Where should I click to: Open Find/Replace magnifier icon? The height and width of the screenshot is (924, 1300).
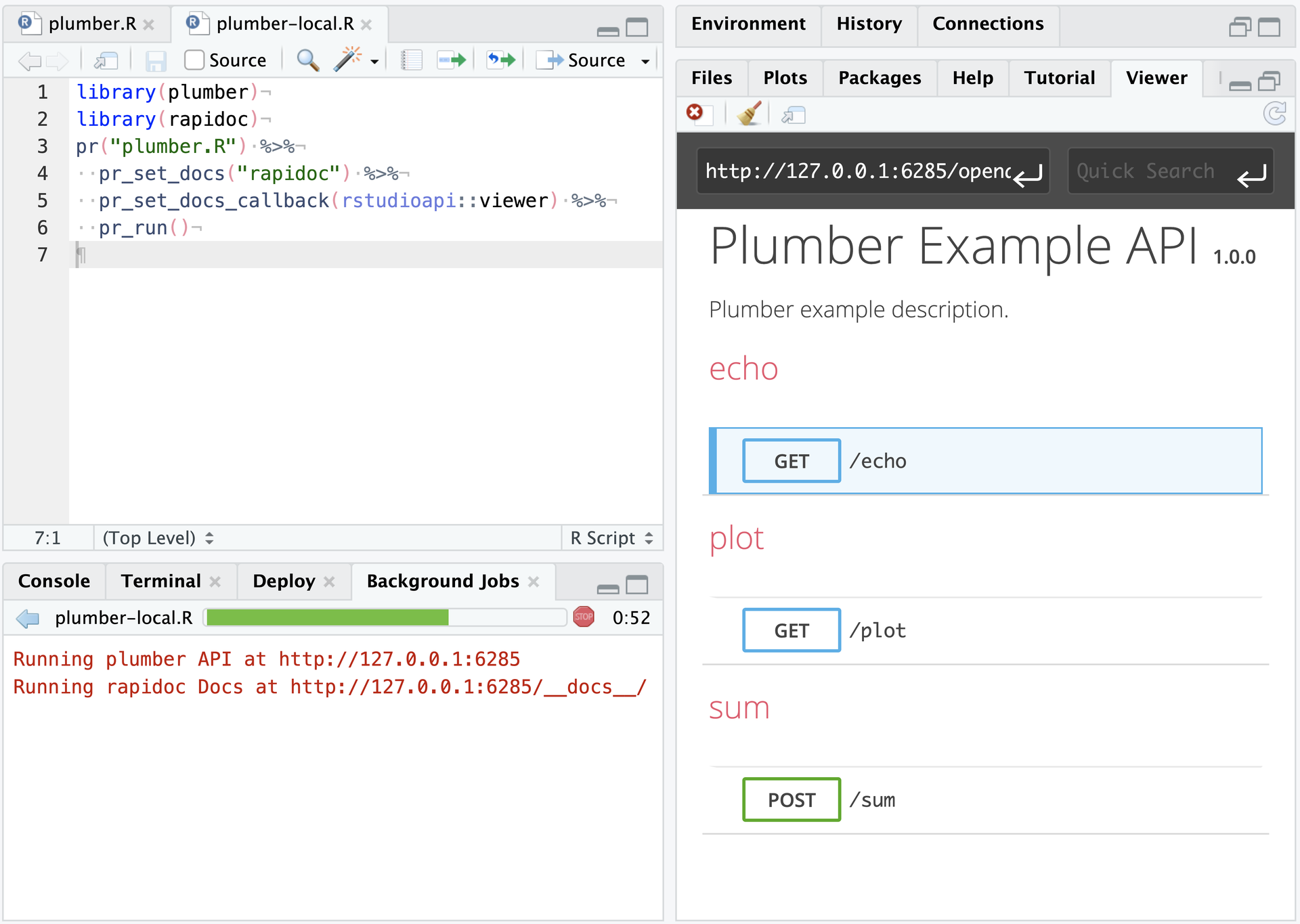click(x=308, y=60)
